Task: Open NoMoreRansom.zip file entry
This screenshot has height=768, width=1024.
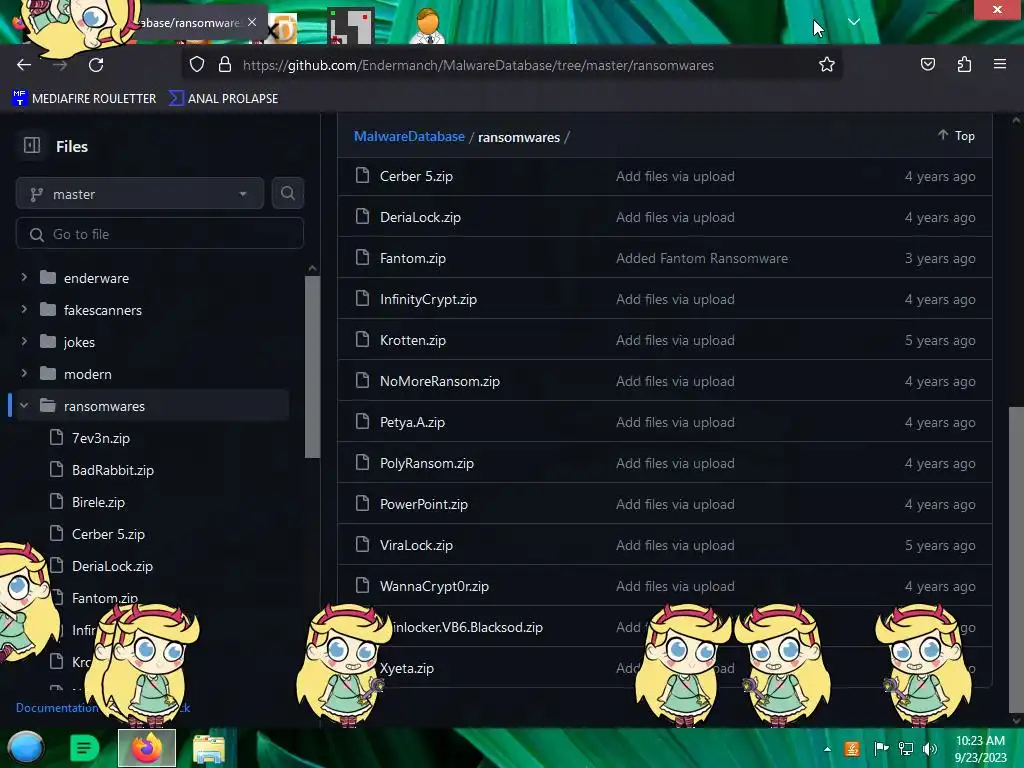Action: (x=440, y=381)
